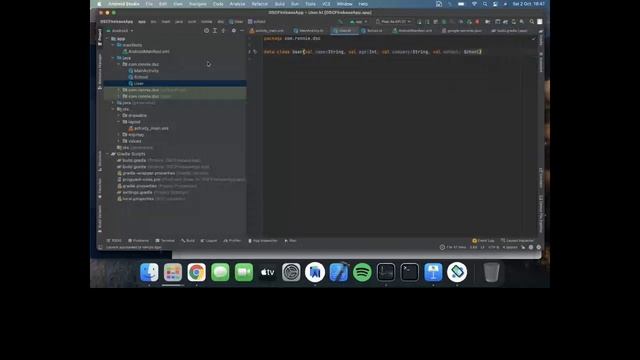Open the device selector dropdown

click(393, 22)
